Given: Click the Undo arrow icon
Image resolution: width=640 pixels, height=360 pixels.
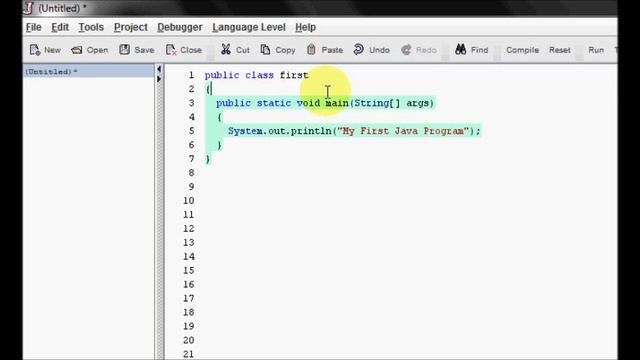Looking at the screenshot, I should click(358, 49).
